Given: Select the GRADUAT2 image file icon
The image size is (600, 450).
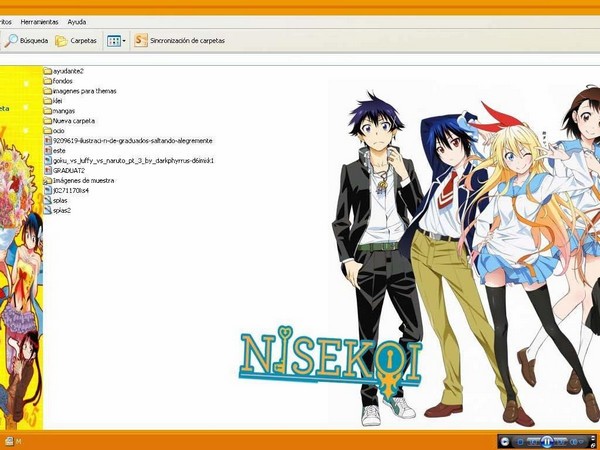Looking at the screenshot, I should pos(47,171).
